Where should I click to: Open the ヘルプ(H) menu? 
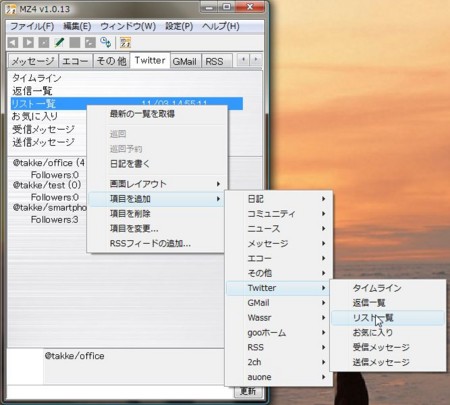(221, 26)
